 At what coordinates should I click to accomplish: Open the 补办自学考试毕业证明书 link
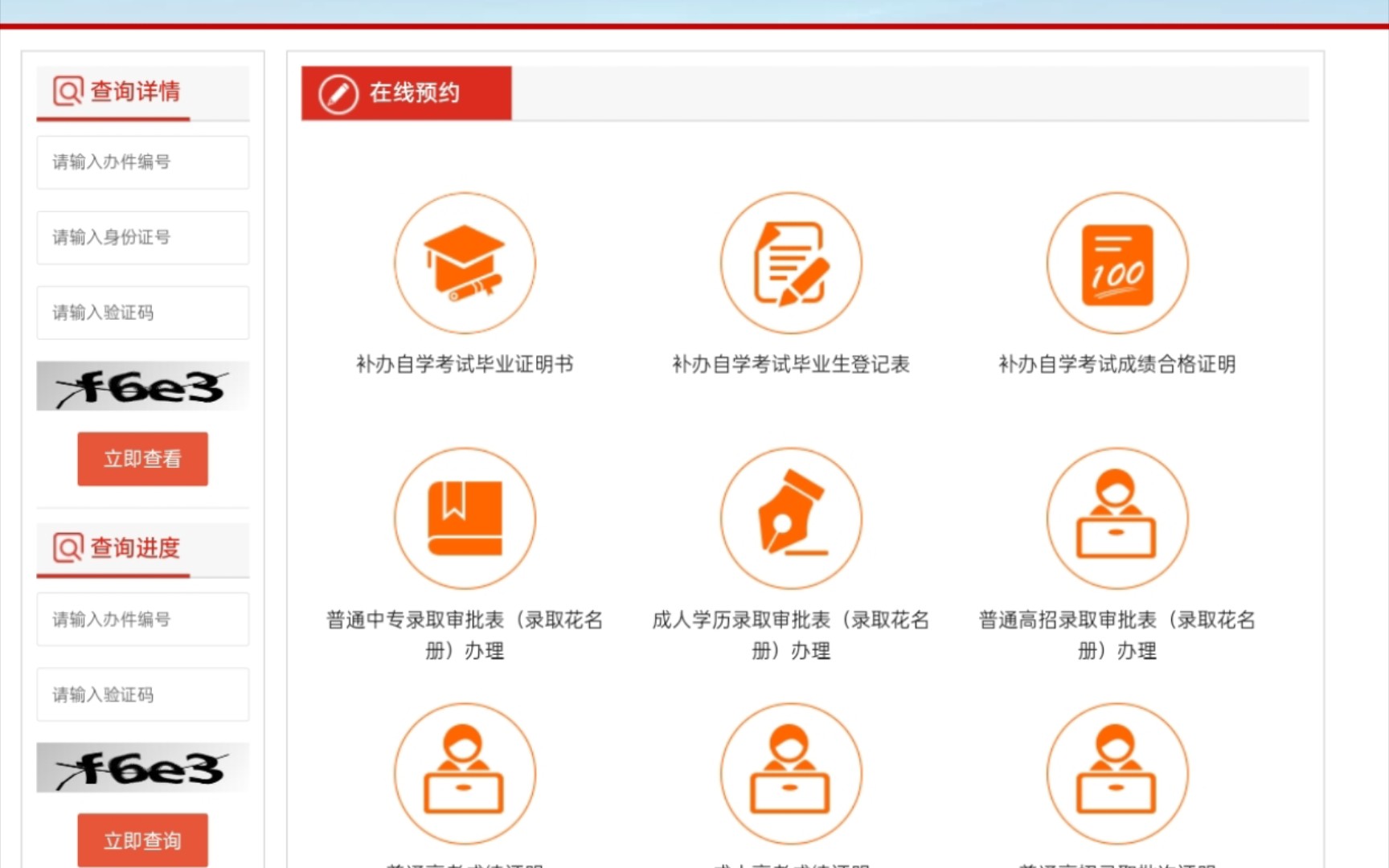pyautogui.click(x=465, y=365)
